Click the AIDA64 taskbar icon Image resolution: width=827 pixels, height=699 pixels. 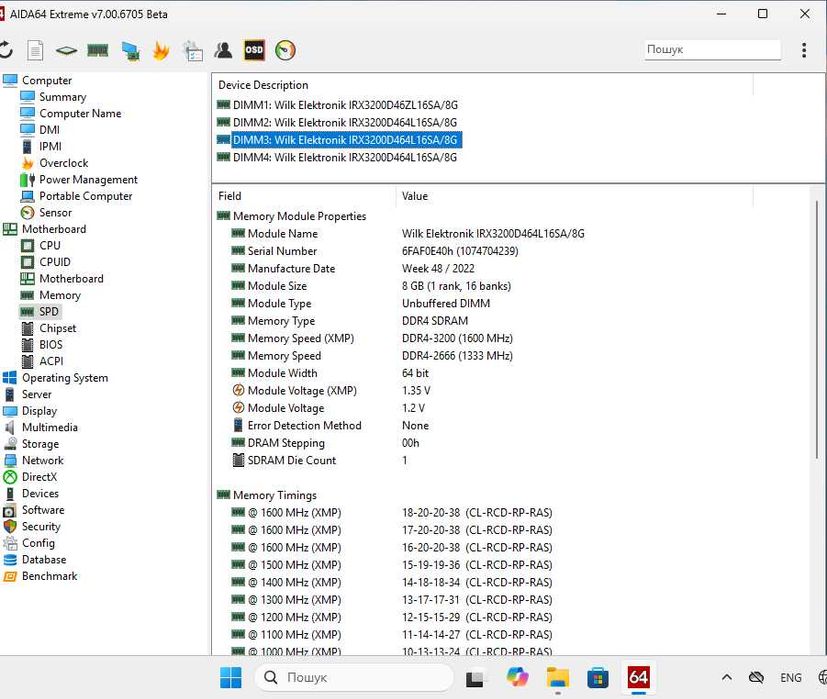click(x=638, y=677)
